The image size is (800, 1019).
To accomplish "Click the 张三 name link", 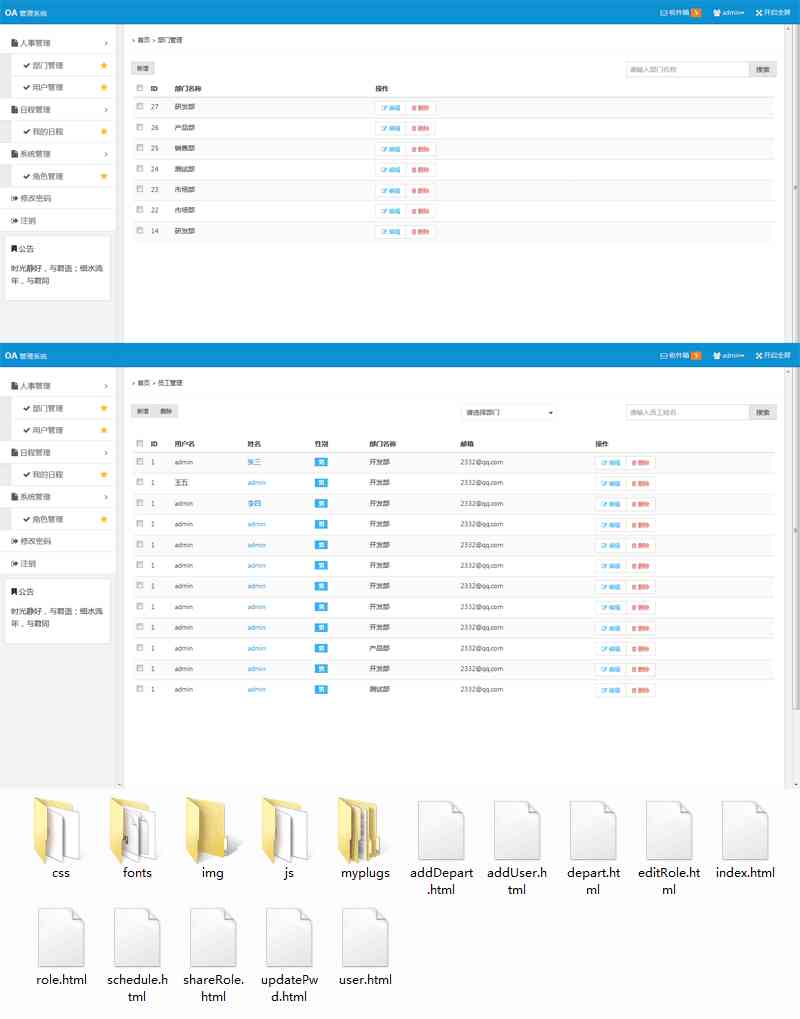I will pos(254,462).
